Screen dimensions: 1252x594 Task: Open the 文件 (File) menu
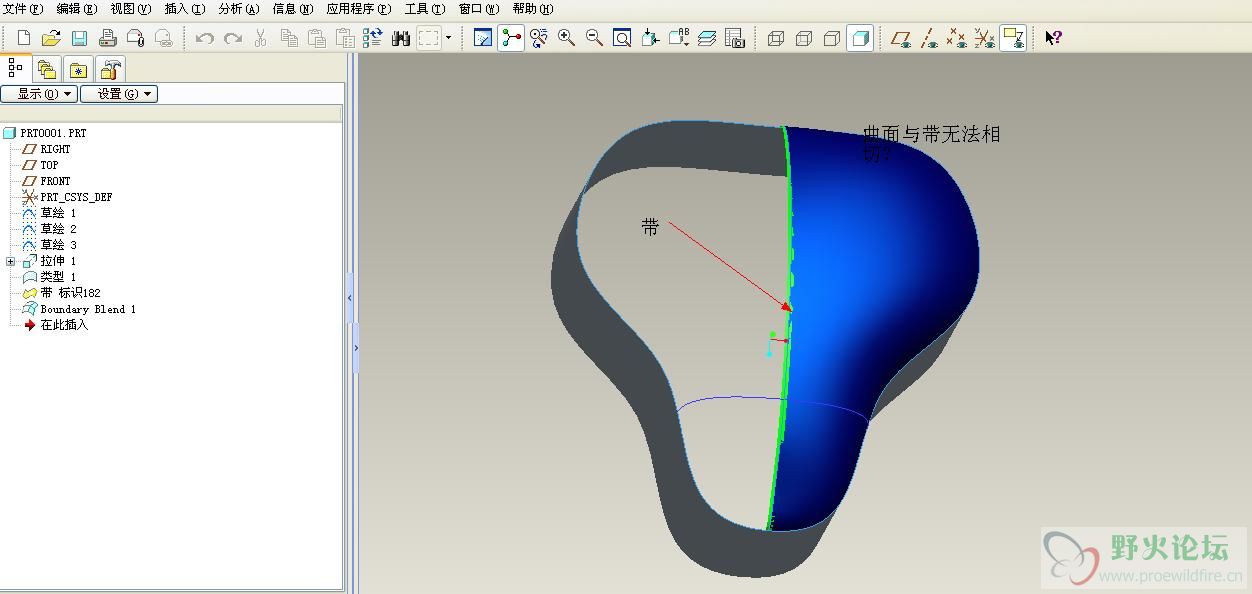[x=24, y=9]
